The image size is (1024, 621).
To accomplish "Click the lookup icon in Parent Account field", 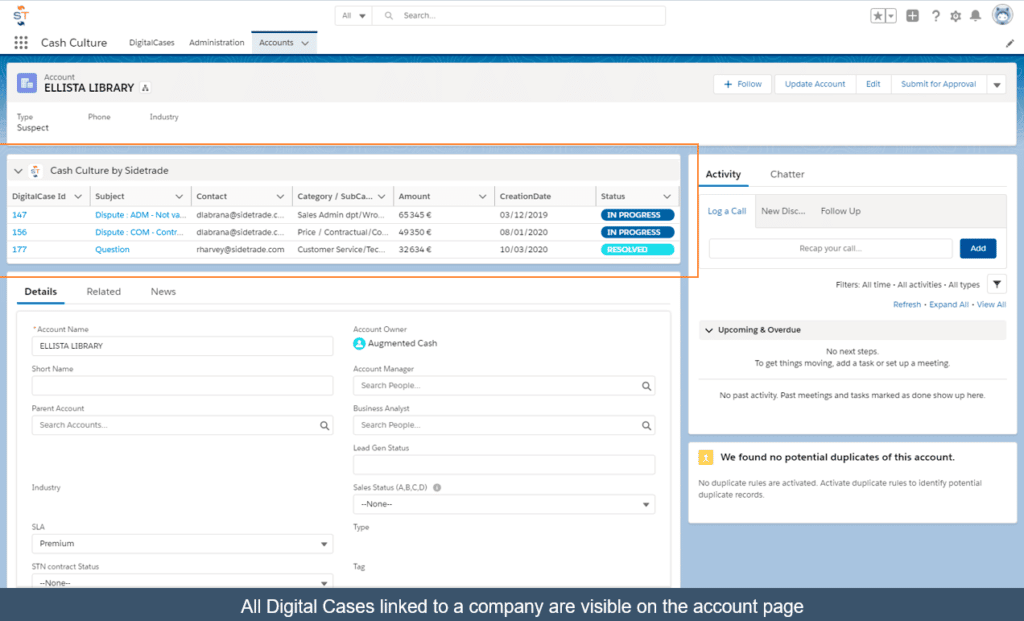I will point(324,425).
